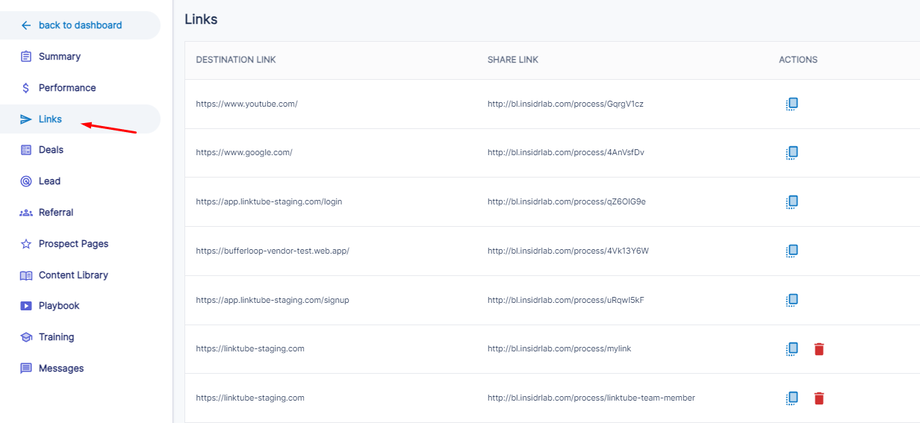920x423 pixels.
Task: Copy share link for the signup destination
Action: pyautogui.click(x=791, y=300)
